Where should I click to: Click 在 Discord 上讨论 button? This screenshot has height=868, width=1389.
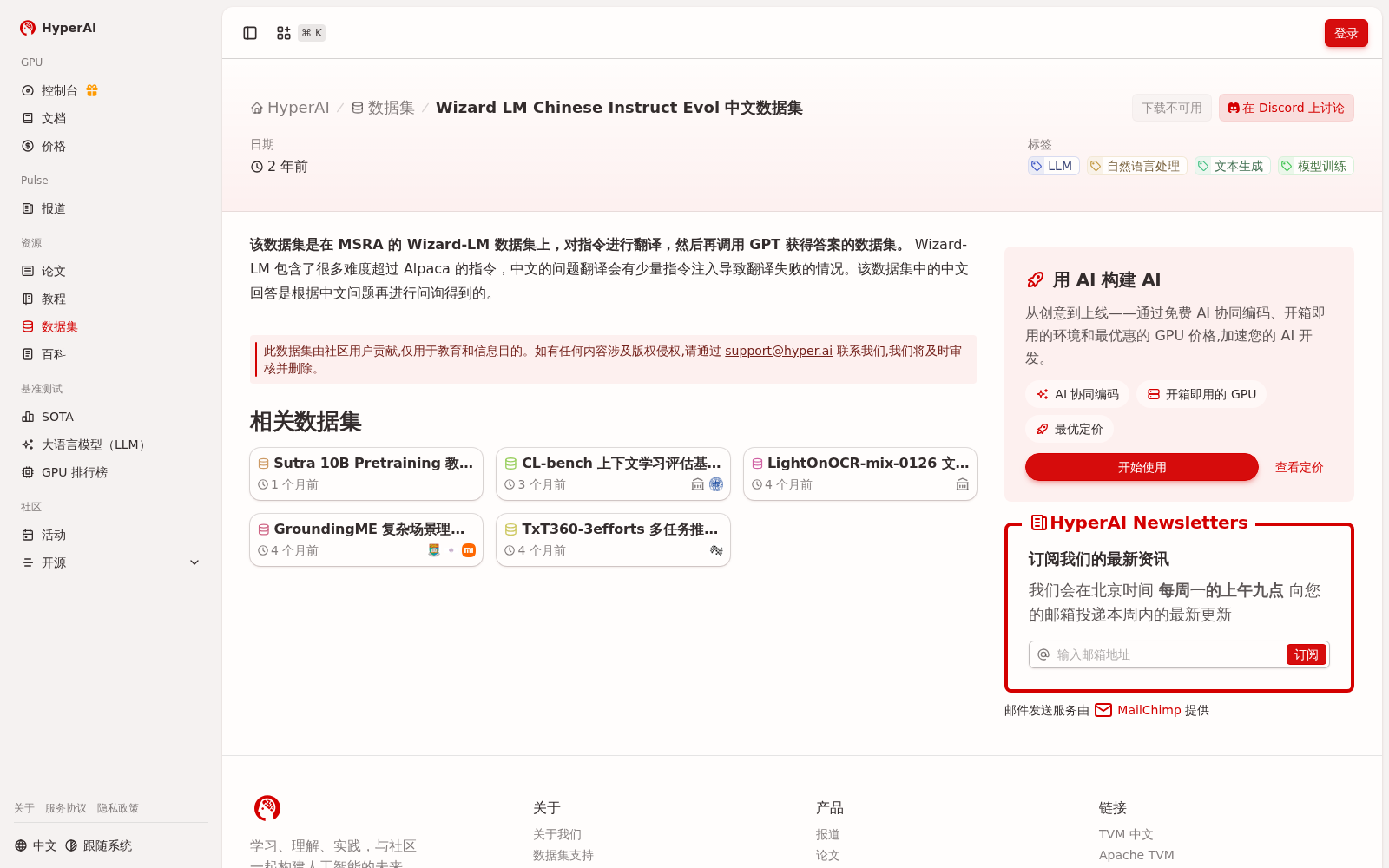1286,108
